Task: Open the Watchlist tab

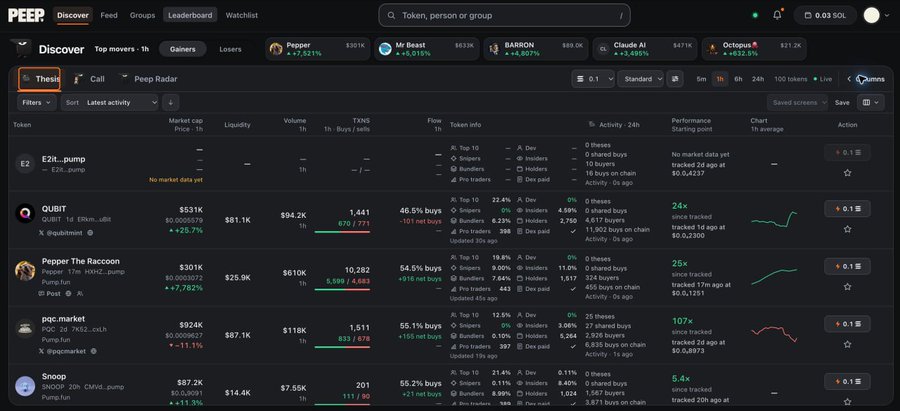Action: click(x=242, y=15)
